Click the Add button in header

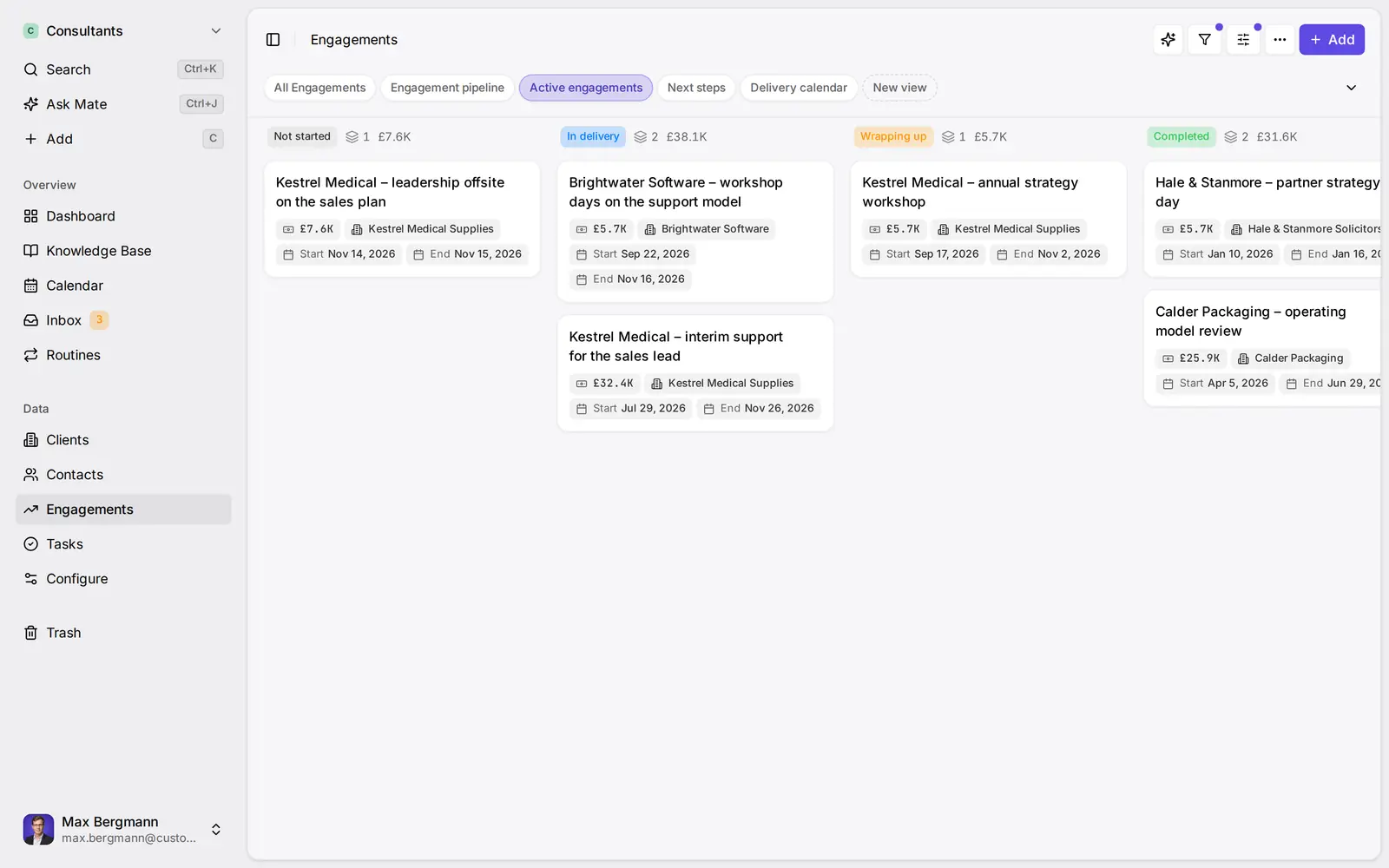click(1332, 40)
